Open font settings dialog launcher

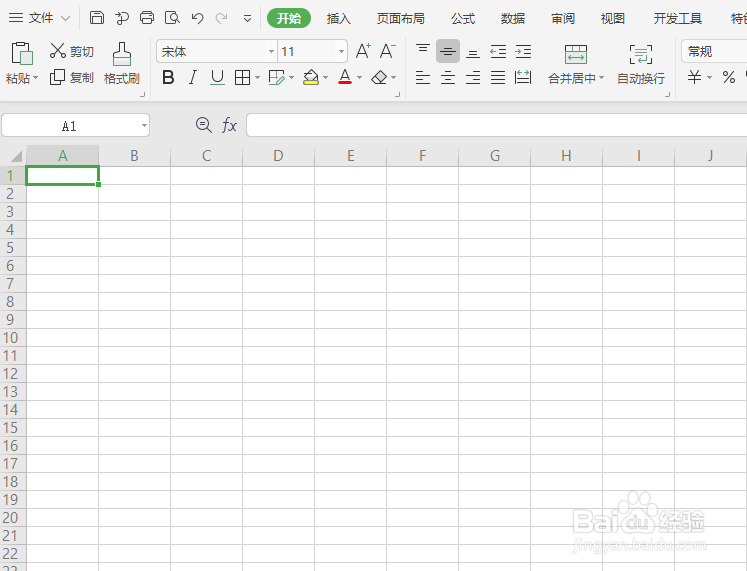pos(397,95)
